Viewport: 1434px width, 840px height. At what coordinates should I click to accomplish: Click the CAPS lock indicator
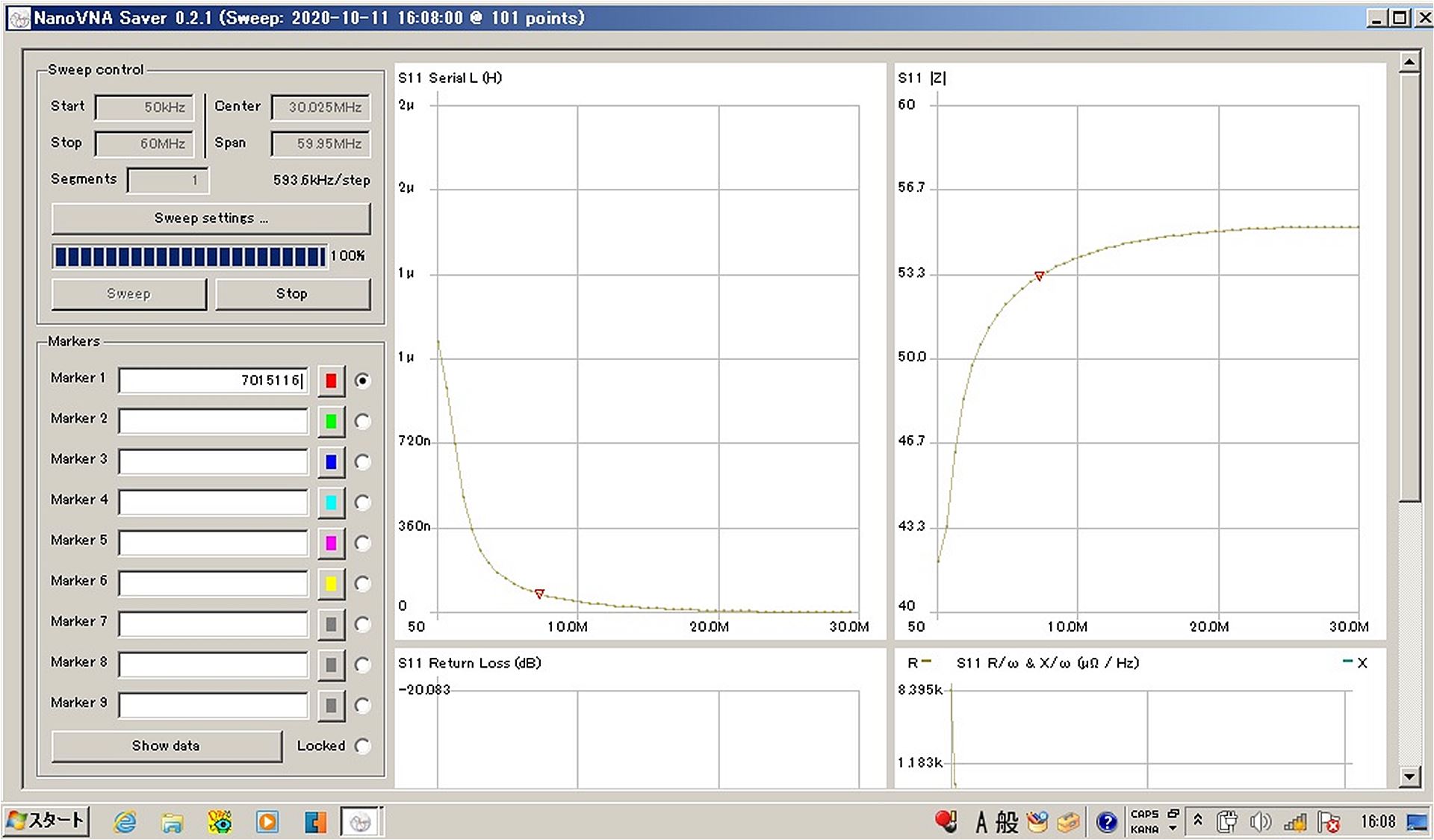click(x=1144, y=815)
